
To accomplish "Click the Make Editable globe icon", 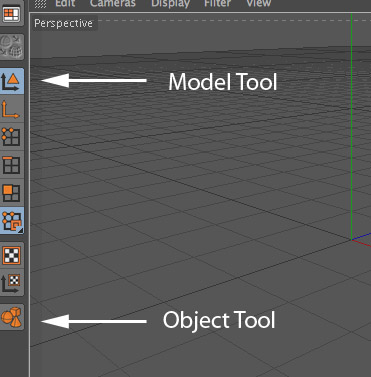I will (12, 47).
